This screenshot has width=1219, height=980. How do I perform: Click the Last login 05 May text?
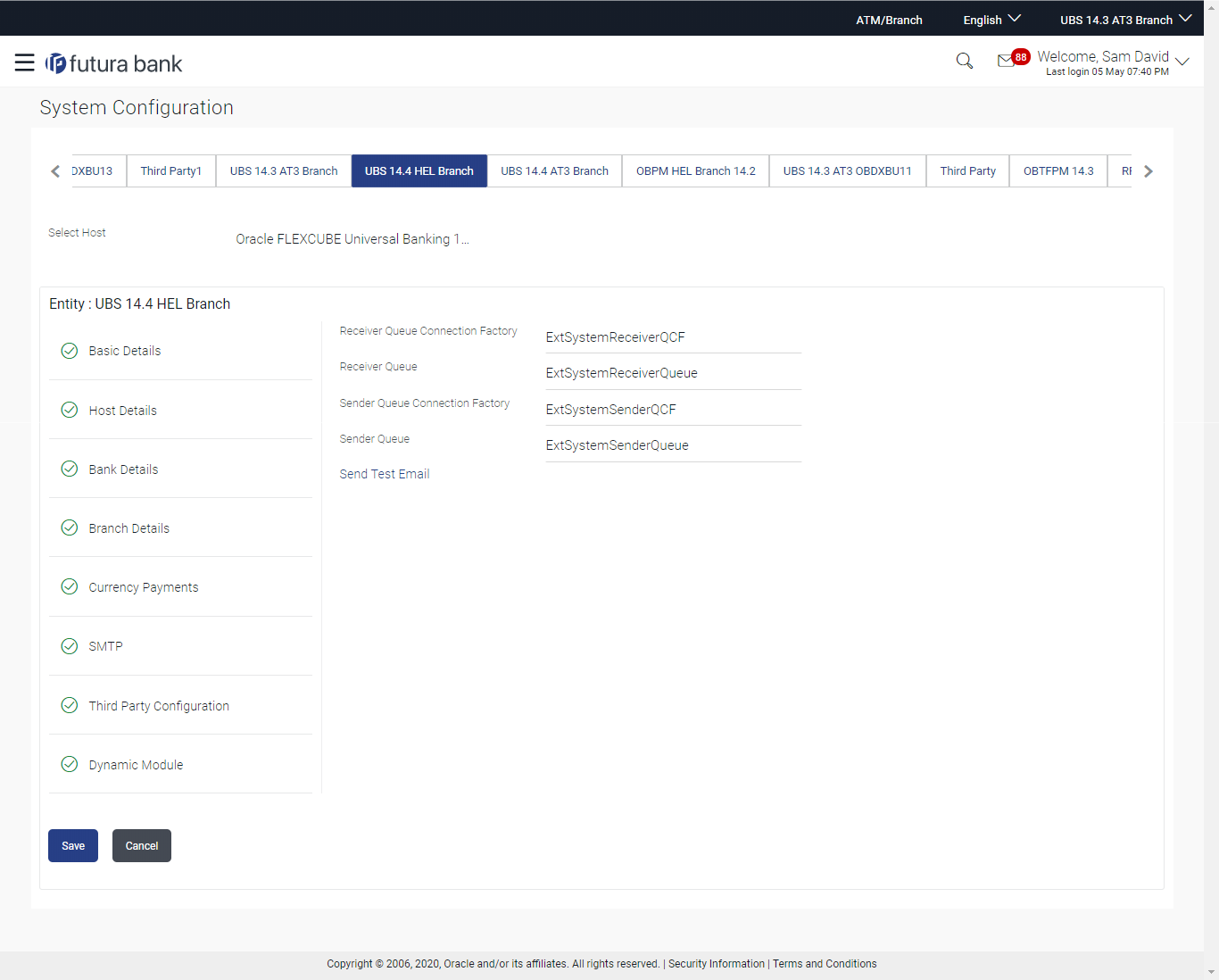1107,72
